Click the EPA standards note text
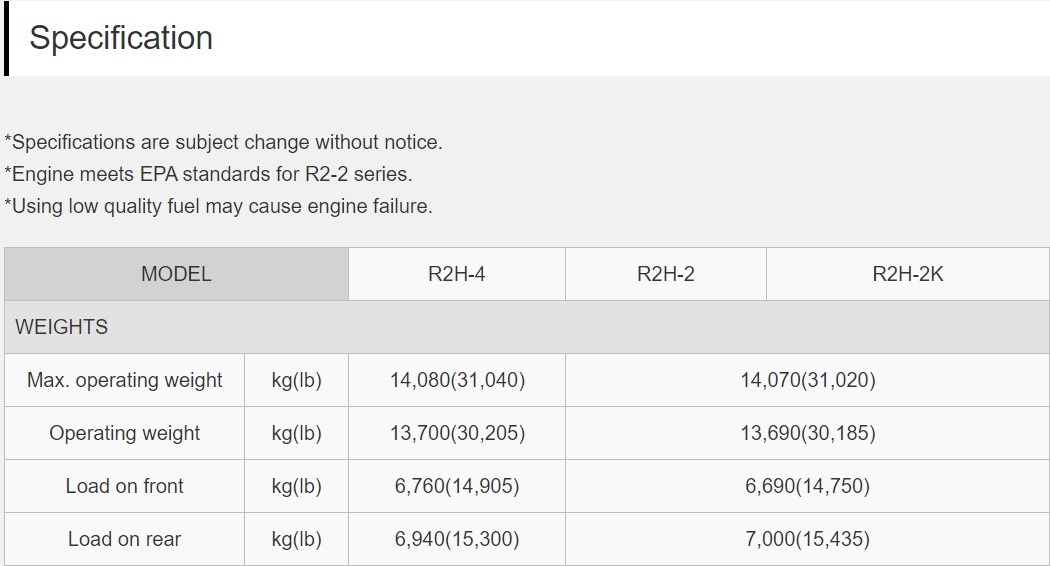This screenshot has width=1050, height=566. coord(208,174)
